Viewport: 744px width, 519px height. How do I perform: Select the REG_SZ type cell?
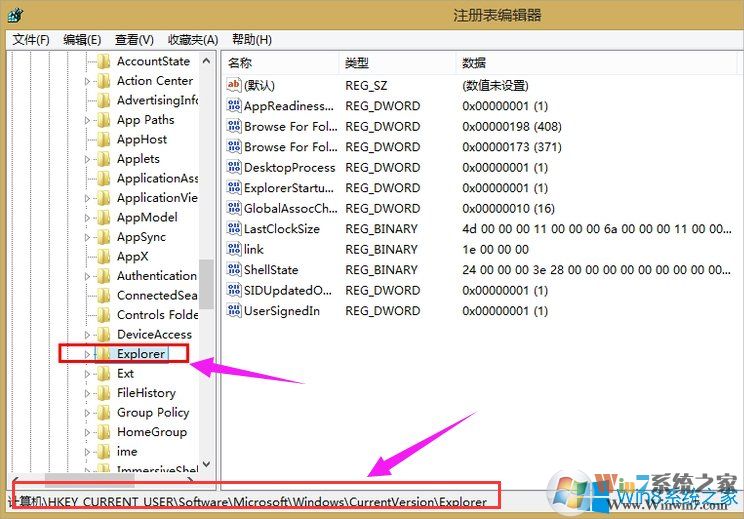(366, 85)
